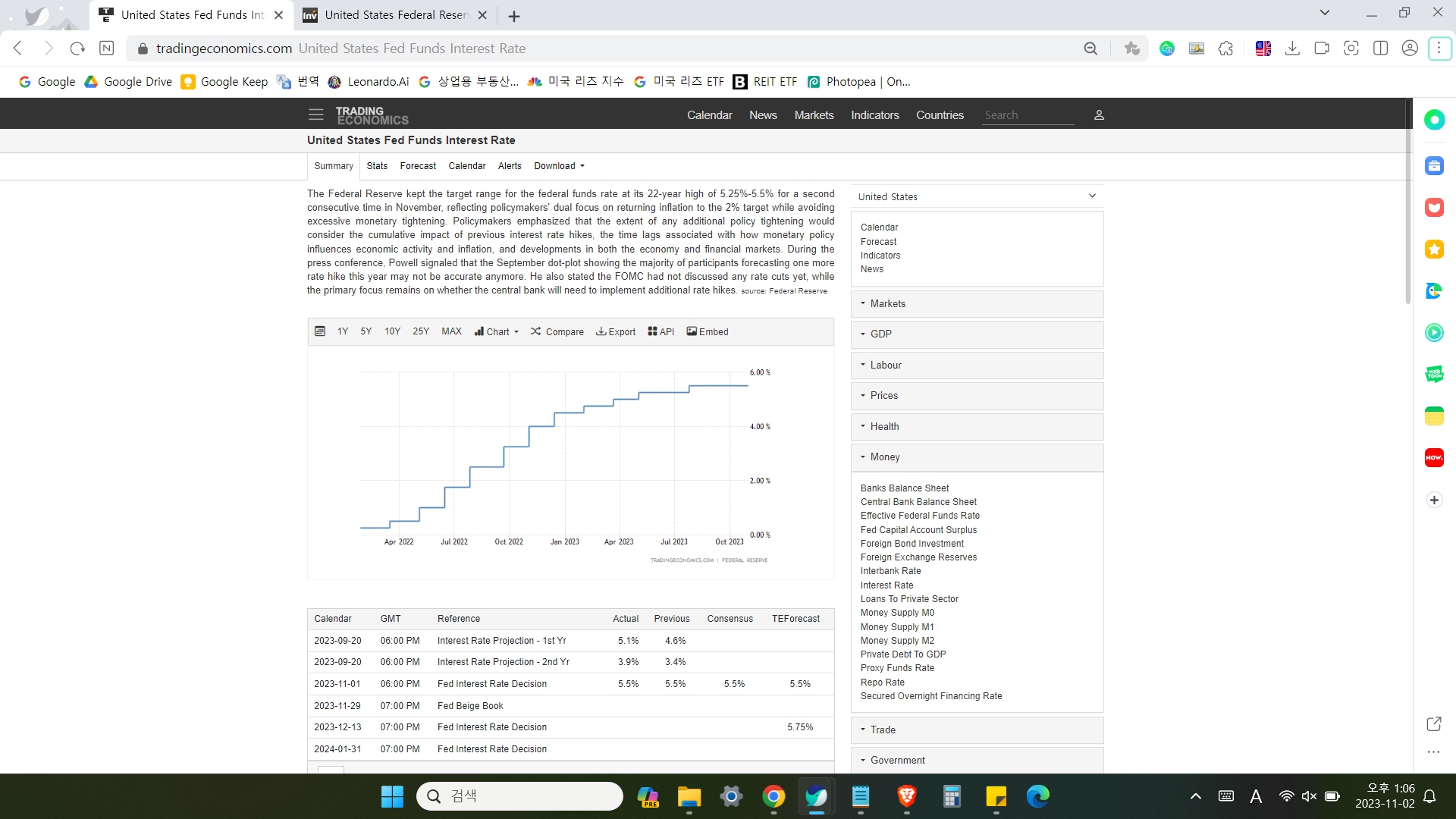Image resolution: width=1456 pixels, height=819 pixels.
Task: Click the zoom magnifier icon in address bar
Action: point(1090,49)
